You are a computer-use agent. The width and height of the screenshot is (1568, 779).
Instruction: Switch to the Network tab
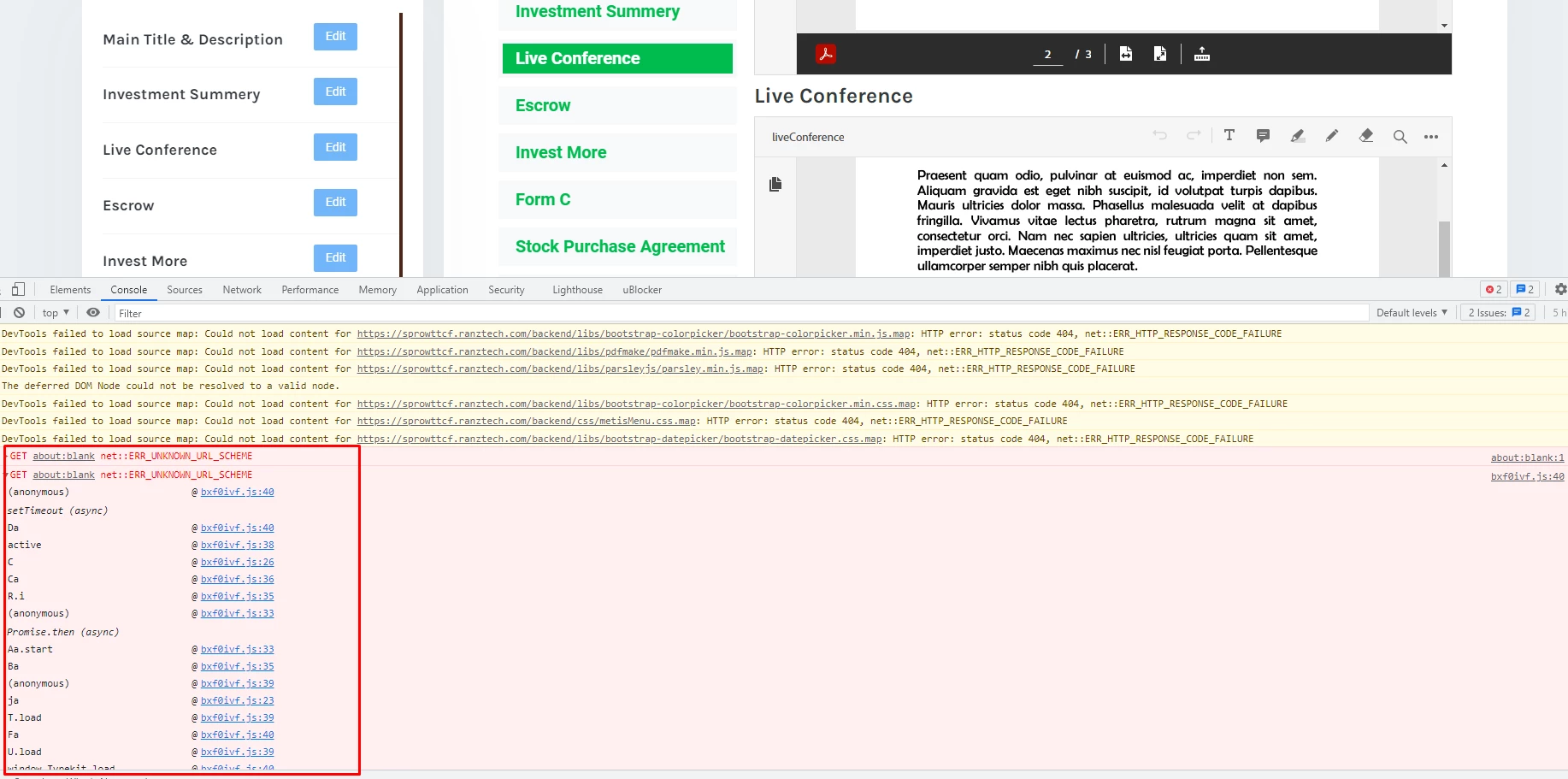(x=242, y=290)
